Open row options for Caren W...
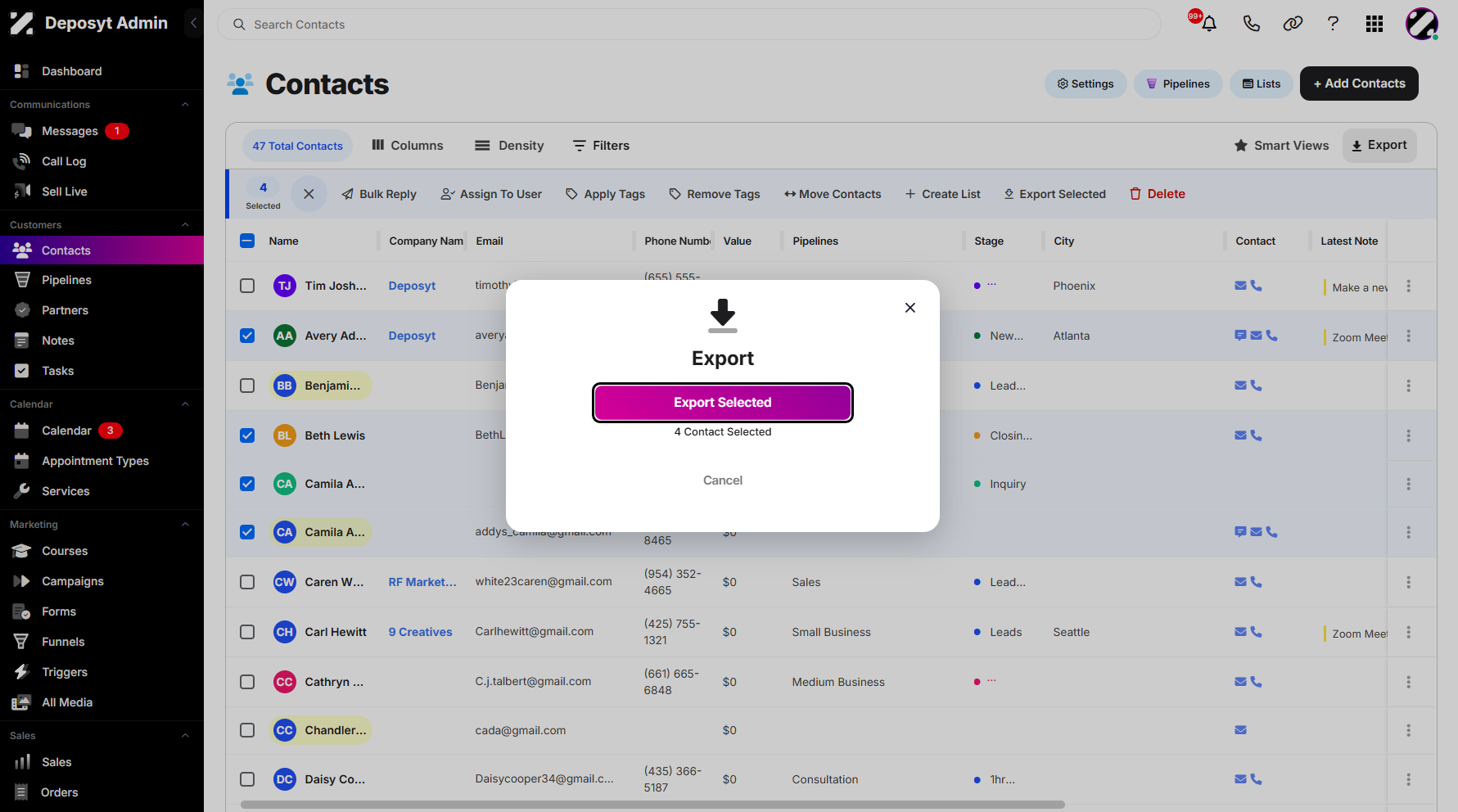Screen dimensions: 1458x812 point(1408,582)
